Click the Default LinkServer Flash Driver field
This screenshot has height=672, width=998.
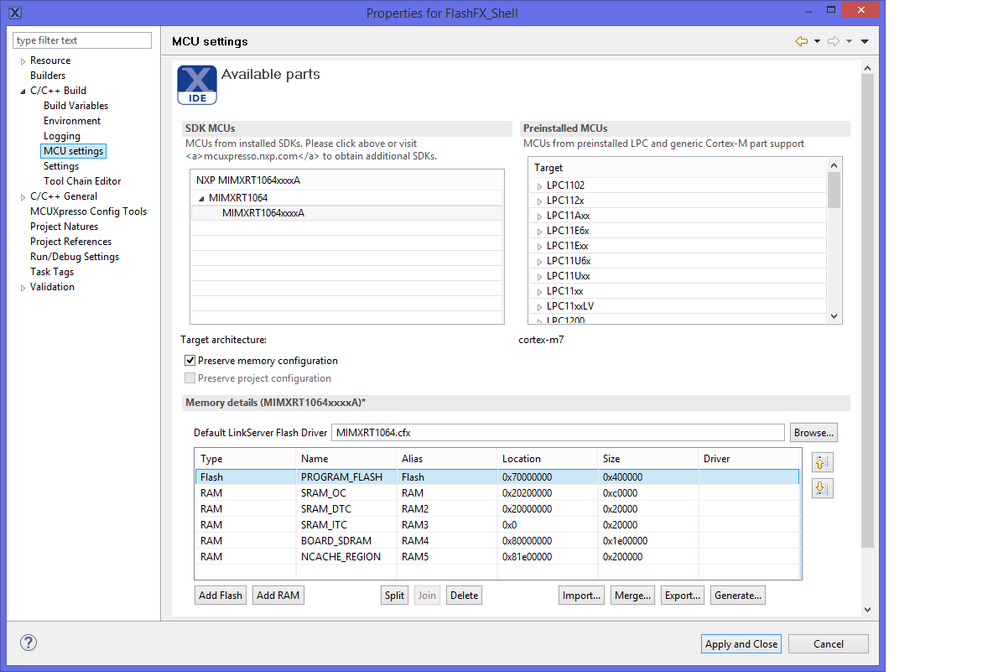558,433
